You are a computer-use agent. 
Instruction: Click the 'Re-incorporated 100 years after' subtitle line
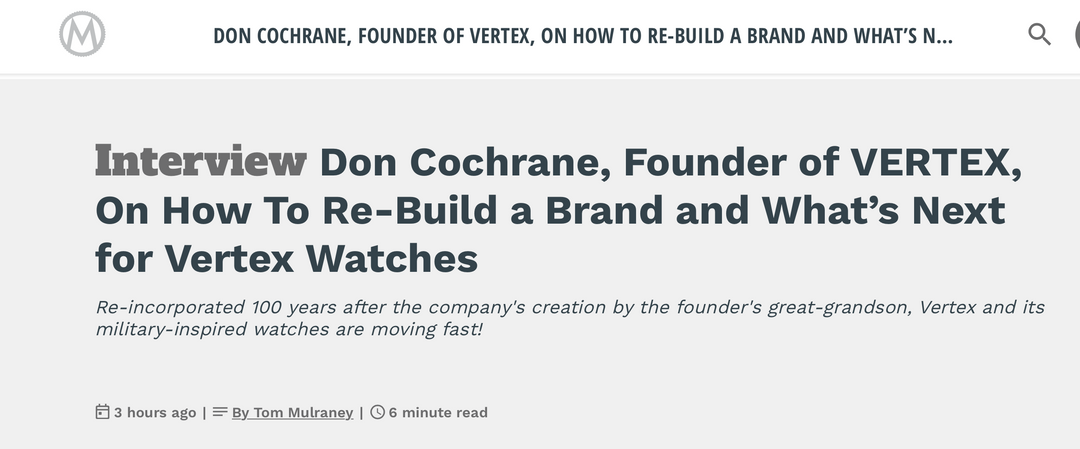tap(570, 307)
